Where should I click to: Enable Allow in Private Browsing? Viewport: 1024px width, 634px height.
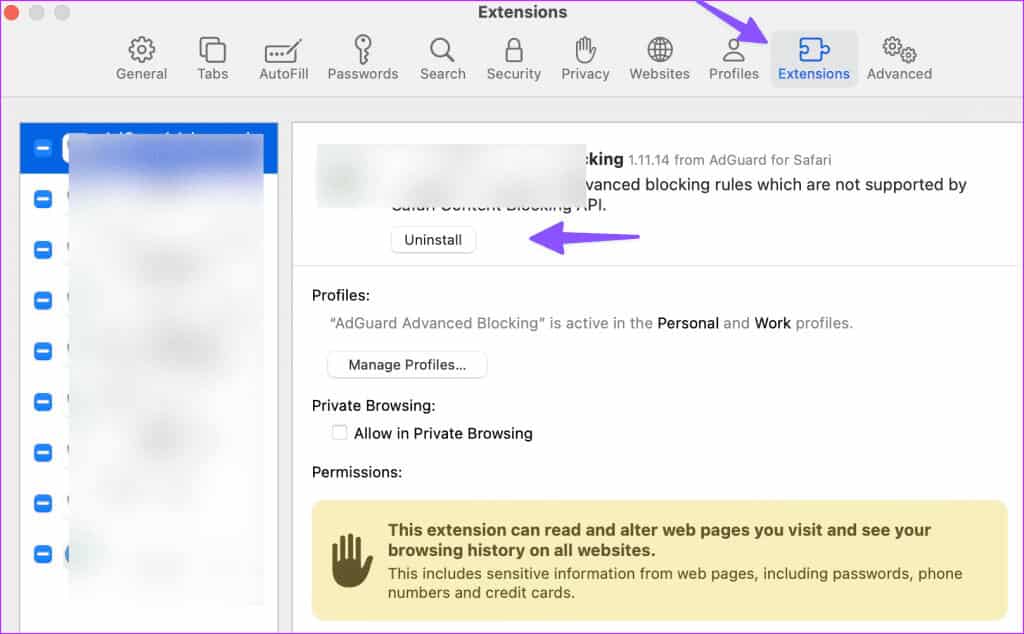click(340, 433)
